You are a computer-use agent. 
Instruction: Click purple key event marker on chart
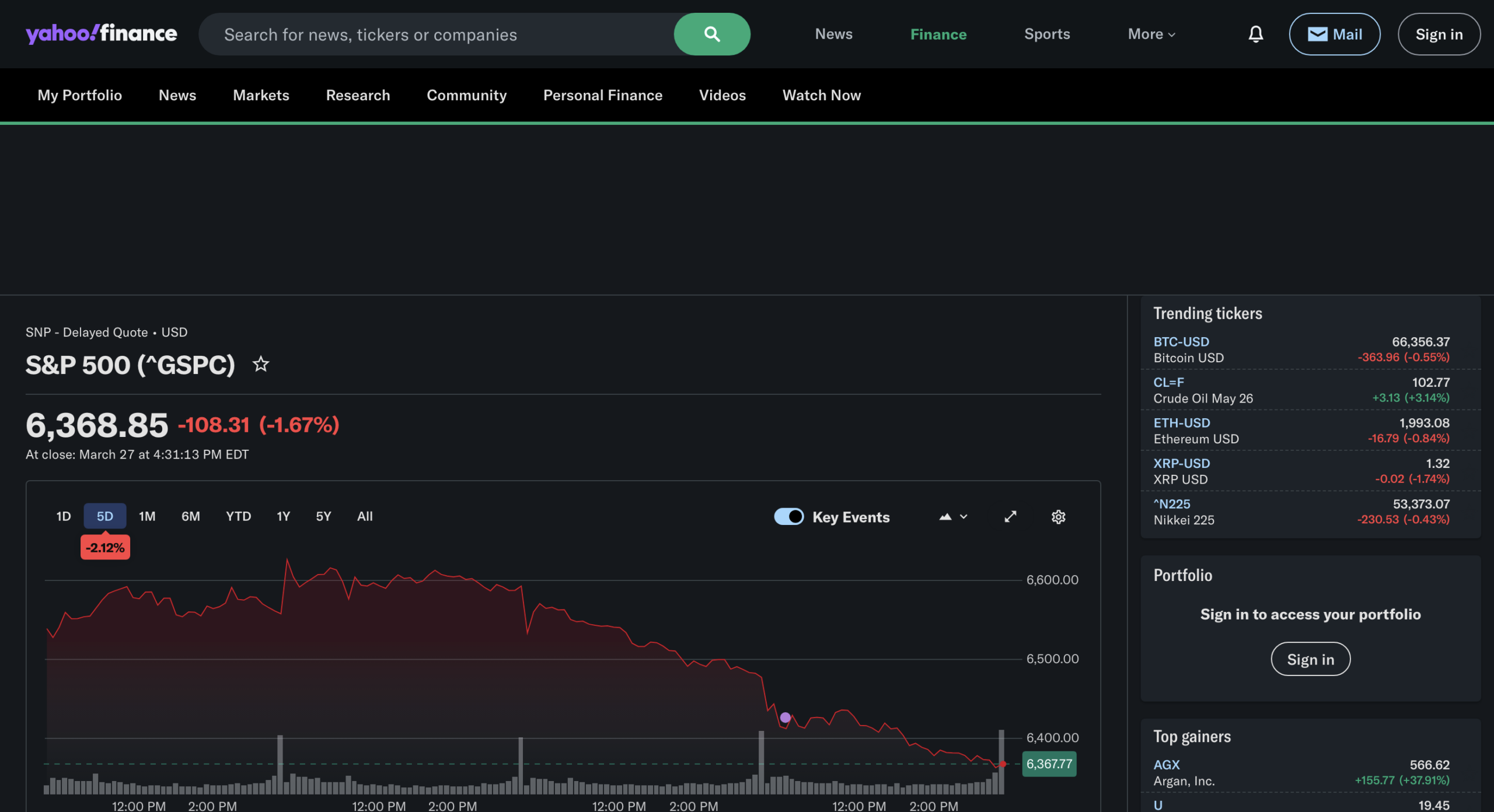[785, 717]
